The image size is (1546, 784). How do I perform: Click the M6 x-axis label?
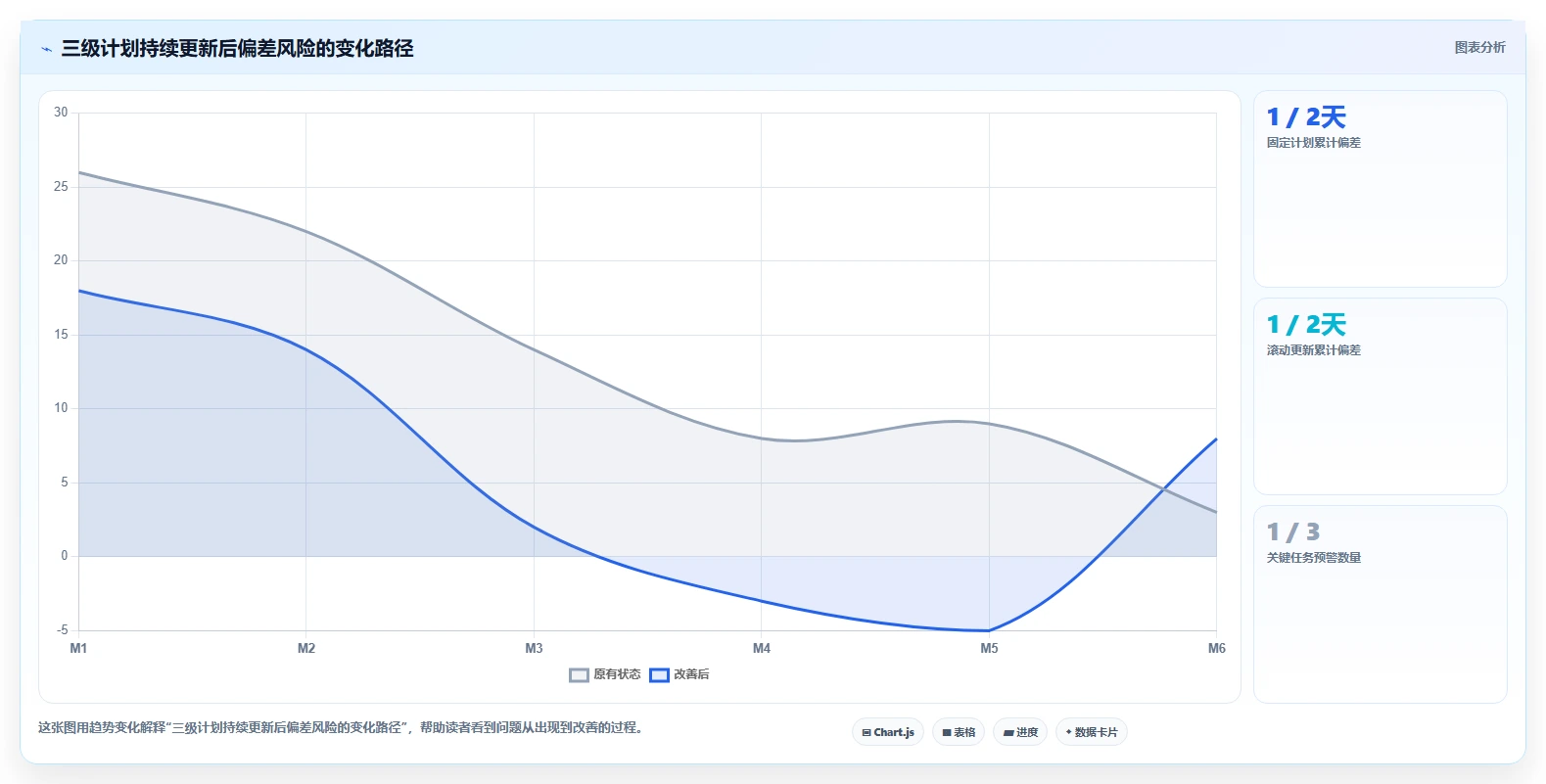point(1217,648)
